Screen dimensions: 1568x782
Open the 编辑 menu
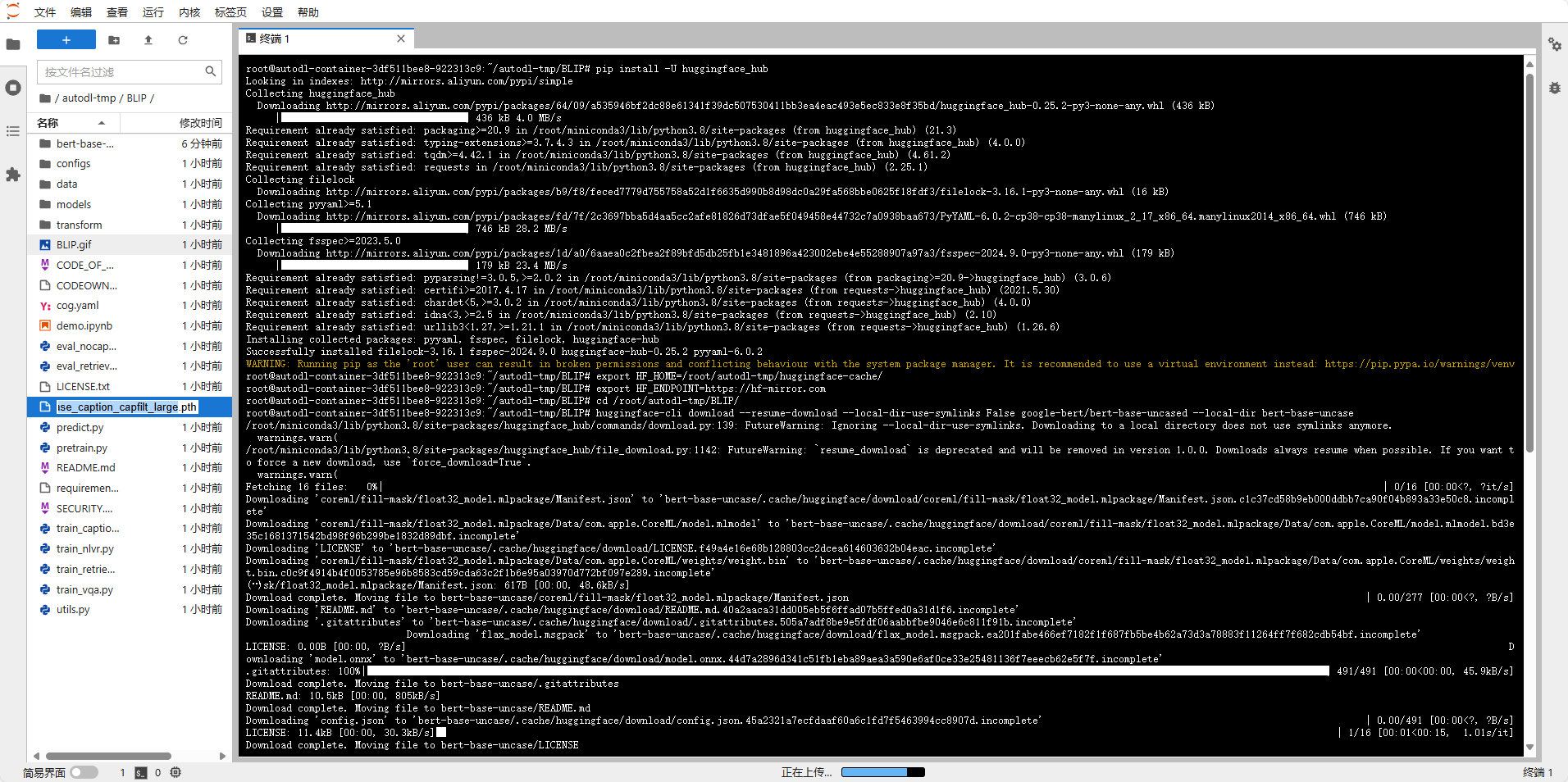(81, 12)
